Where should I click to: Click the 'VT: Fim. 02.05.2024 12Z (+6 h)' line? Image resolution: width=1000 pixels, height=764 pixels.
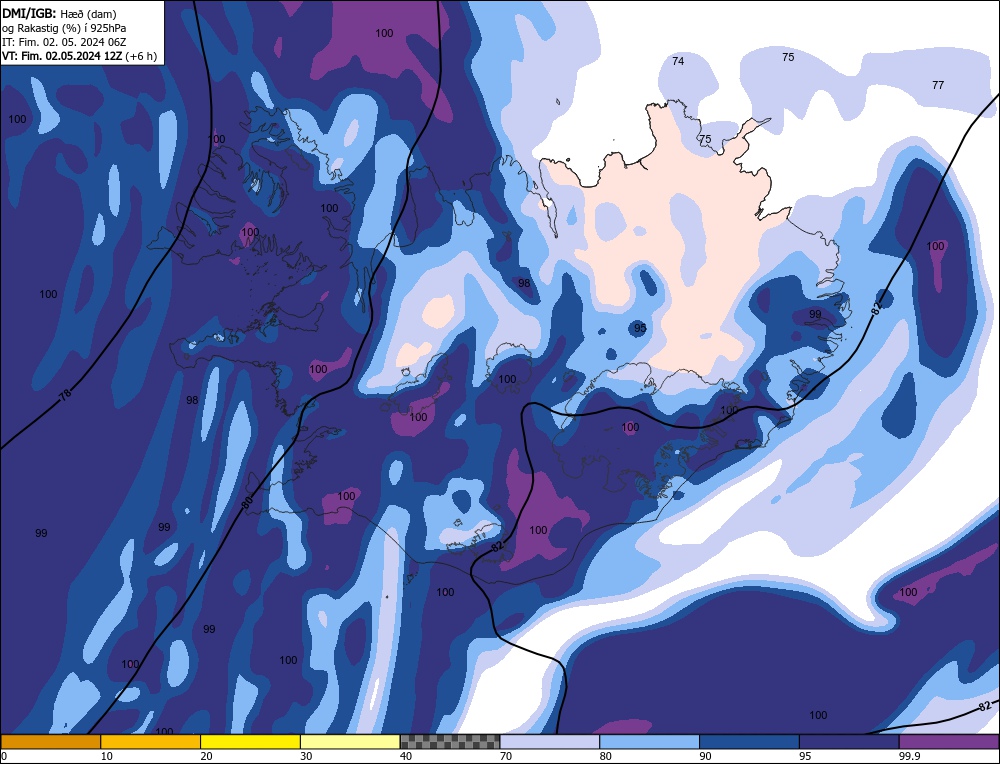point(79,56)
